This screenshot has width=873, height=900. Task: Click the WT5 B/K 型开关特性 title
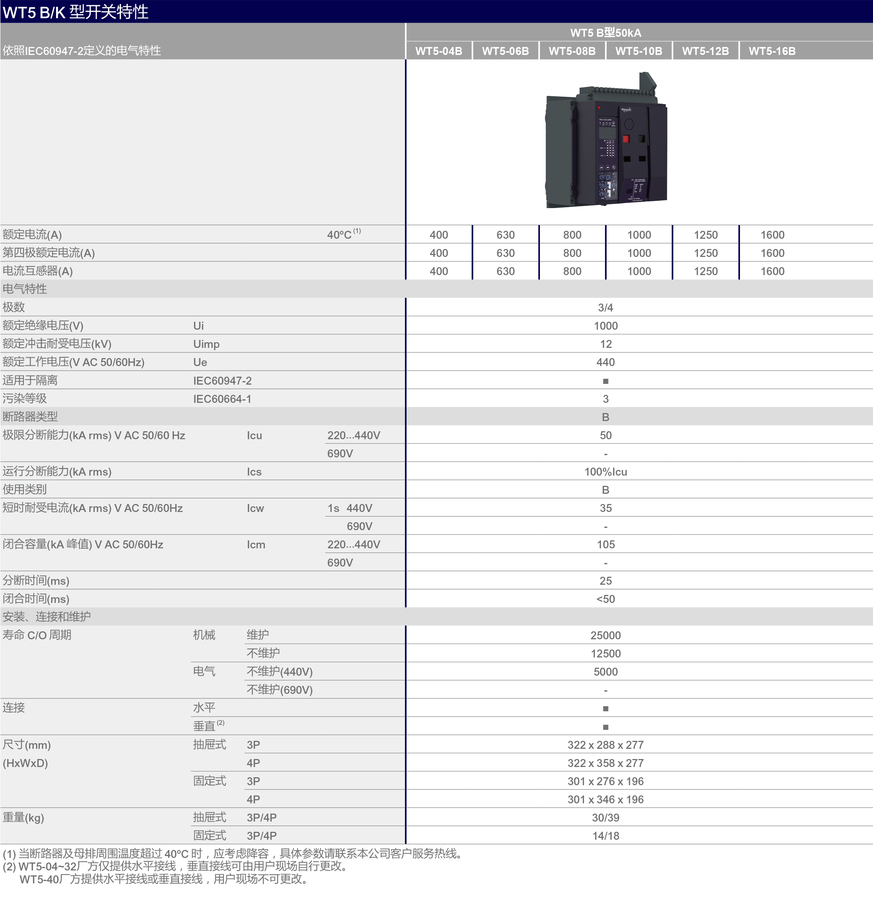(75, 12)
